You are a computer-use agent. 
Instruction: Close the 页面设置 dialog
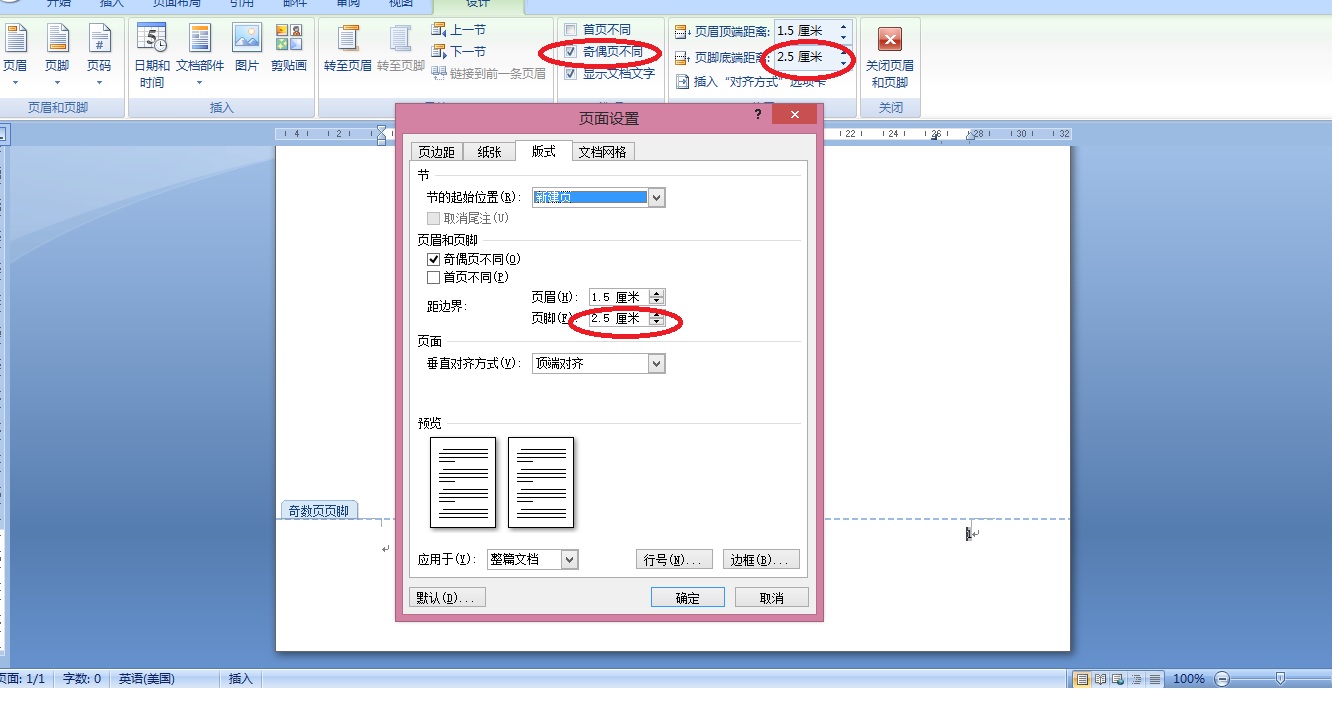pyautogui.click(x=794, y=115)
